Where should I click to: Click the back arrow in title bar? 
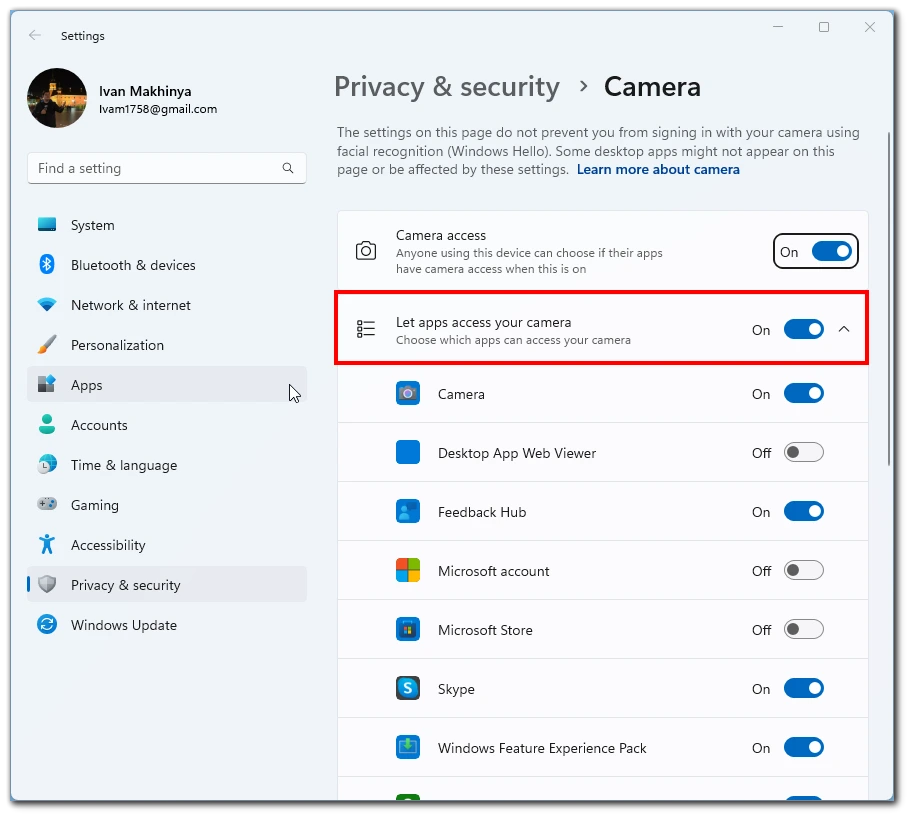click(x=35, y=35)
